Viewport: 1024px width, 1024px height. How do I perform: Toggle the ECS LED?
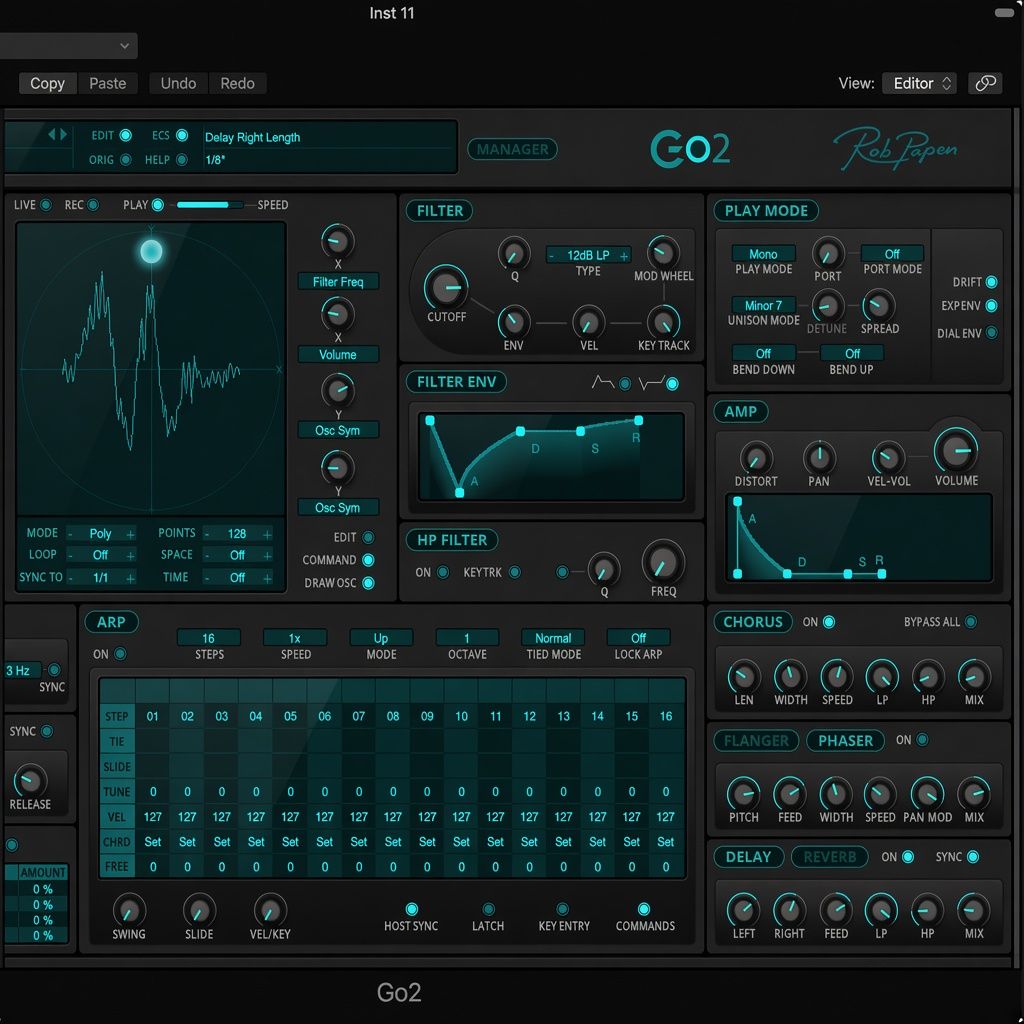pos(182,135)
